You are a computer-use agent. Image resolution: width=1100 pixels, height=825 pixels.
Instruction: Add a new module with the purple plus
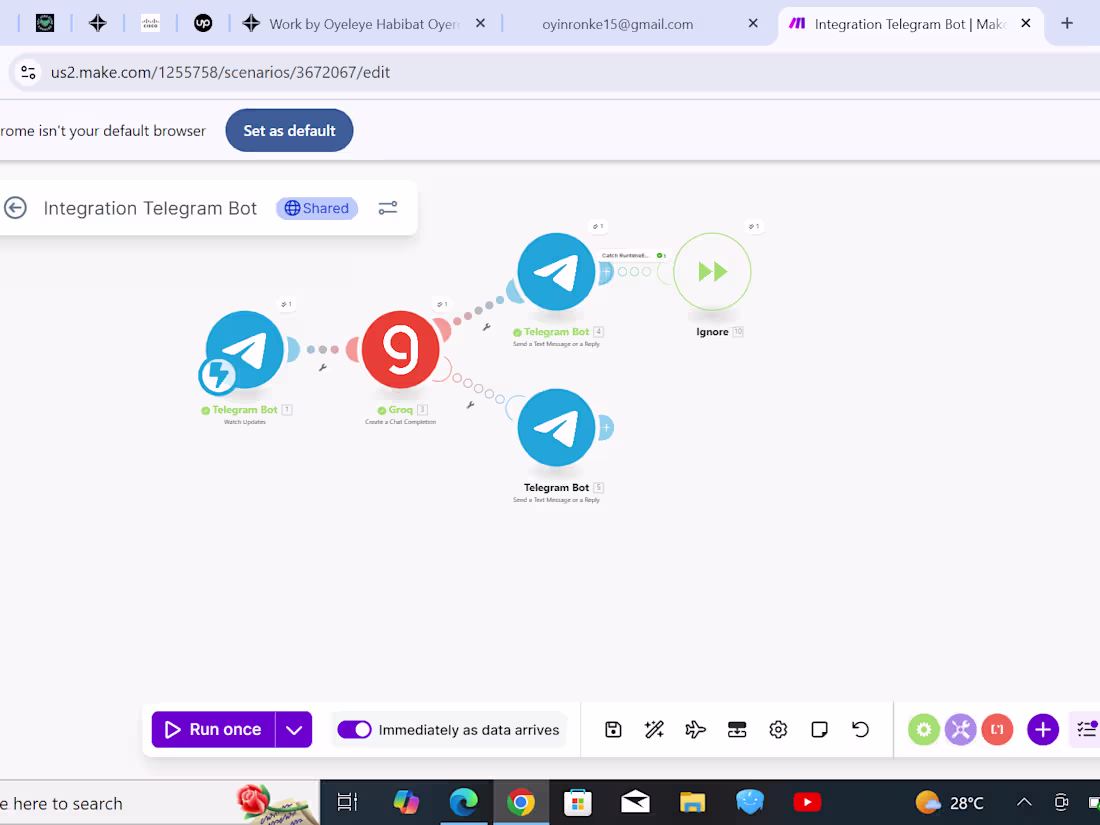click(x=1043, y=729)
